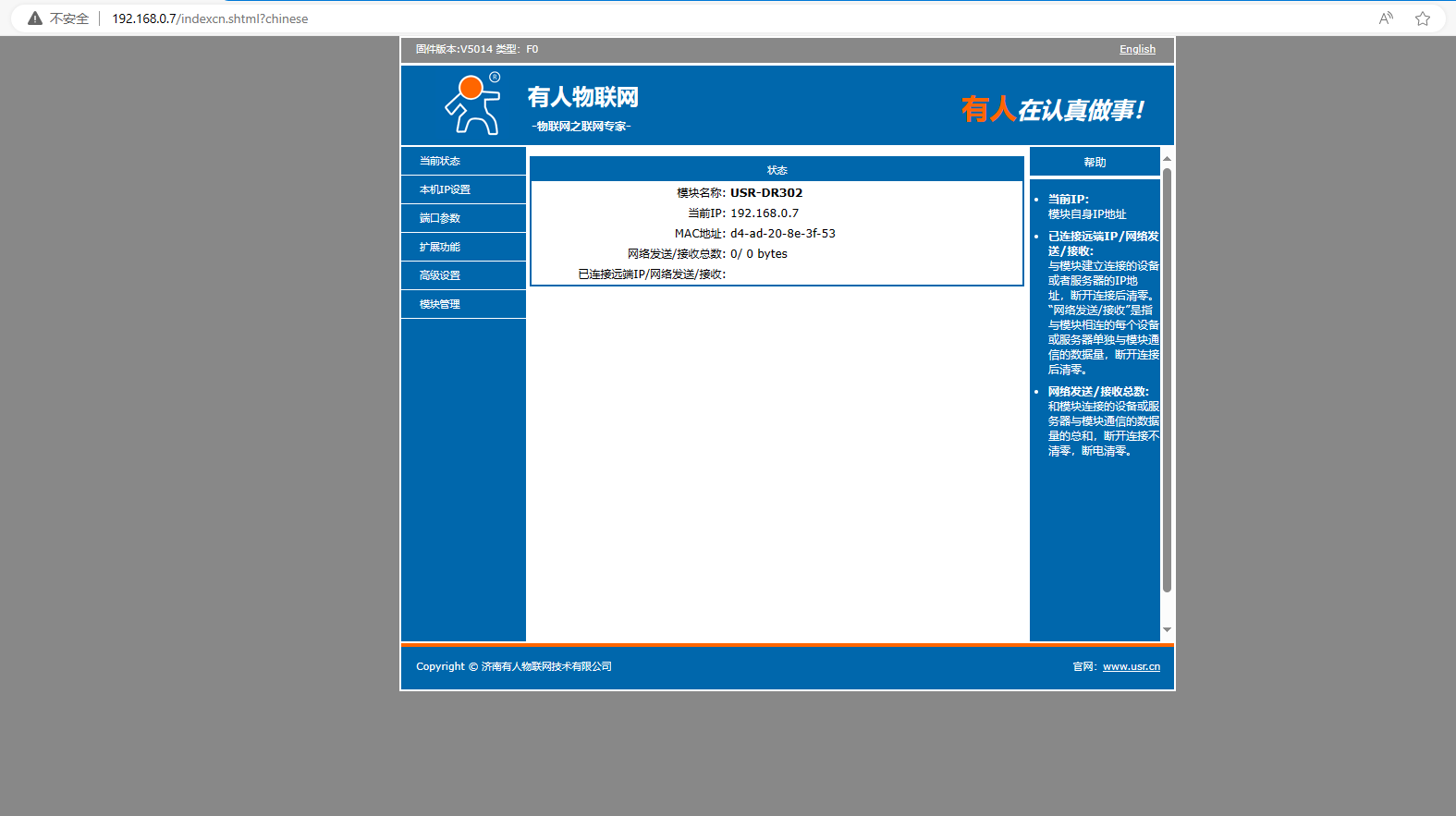Click the 不安全 security label
Viewport: 1456px width, 816px height.
[69, 18]
